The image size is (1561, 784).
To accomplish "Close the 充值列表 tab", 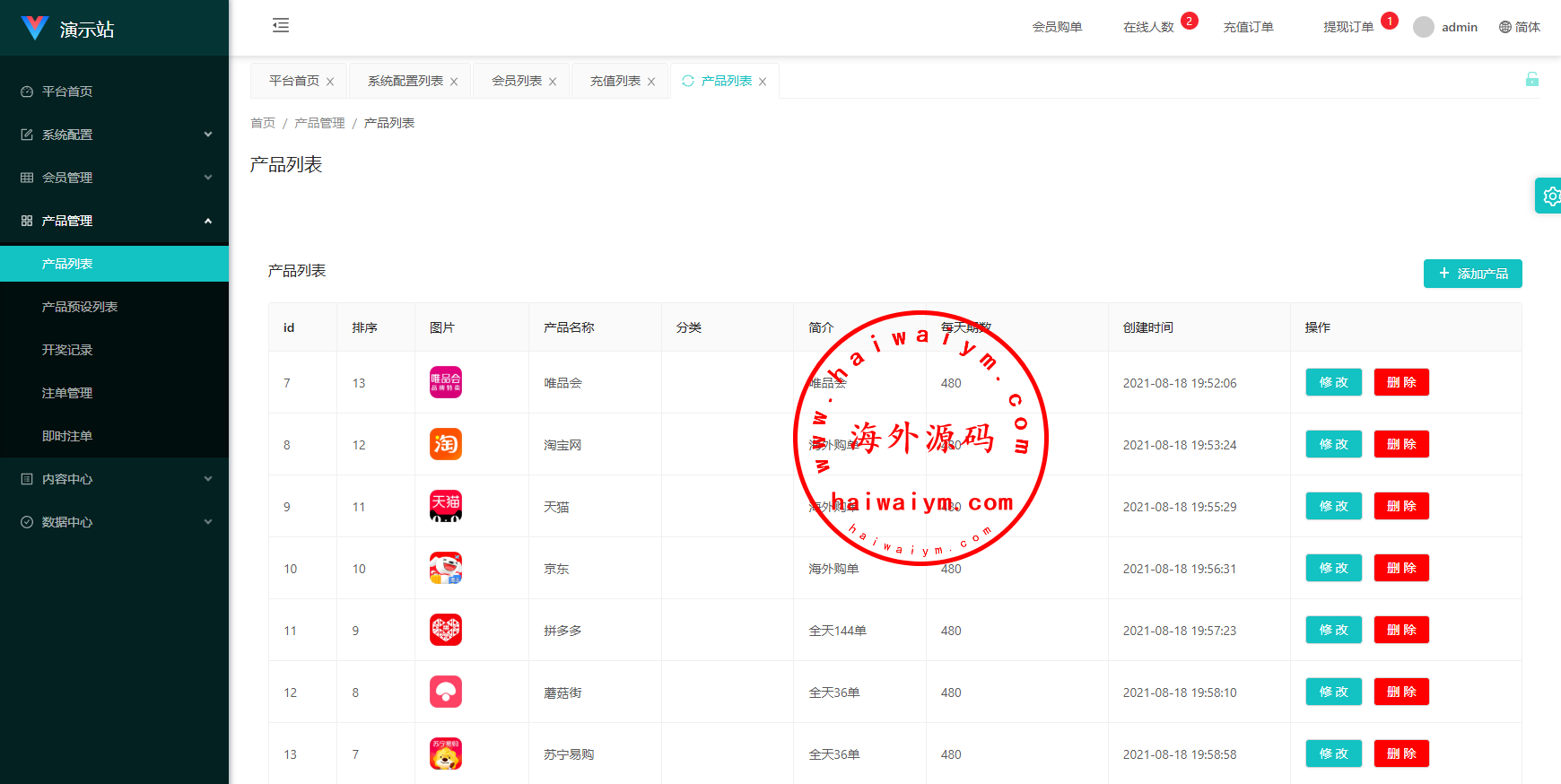I will (651, 82).
